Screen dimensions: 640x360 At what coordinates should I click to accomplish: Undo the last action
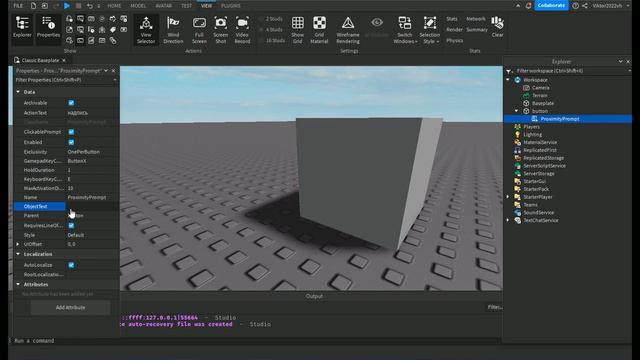pyautogui.click(x=89, y=6)
